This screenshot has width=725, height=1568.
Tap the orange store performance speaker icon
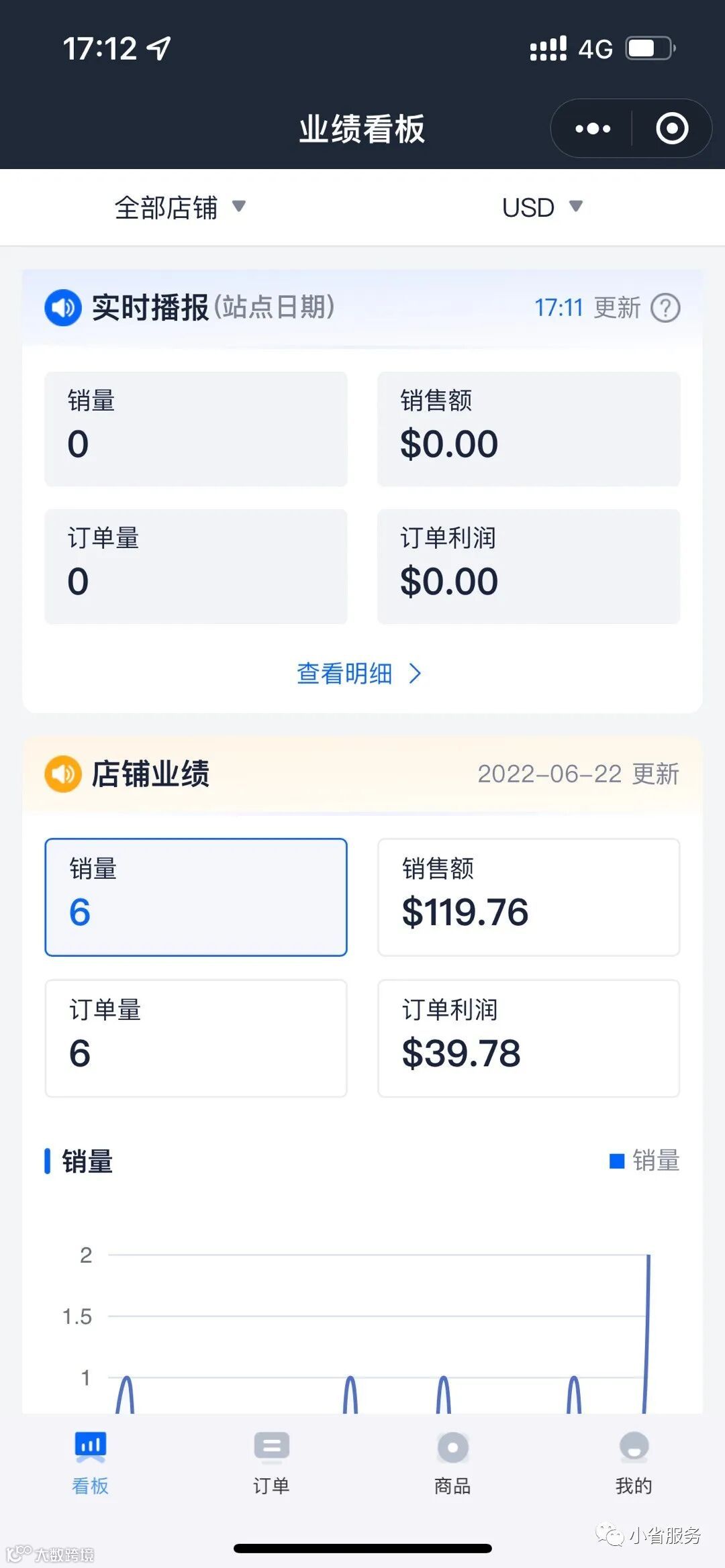63,774
